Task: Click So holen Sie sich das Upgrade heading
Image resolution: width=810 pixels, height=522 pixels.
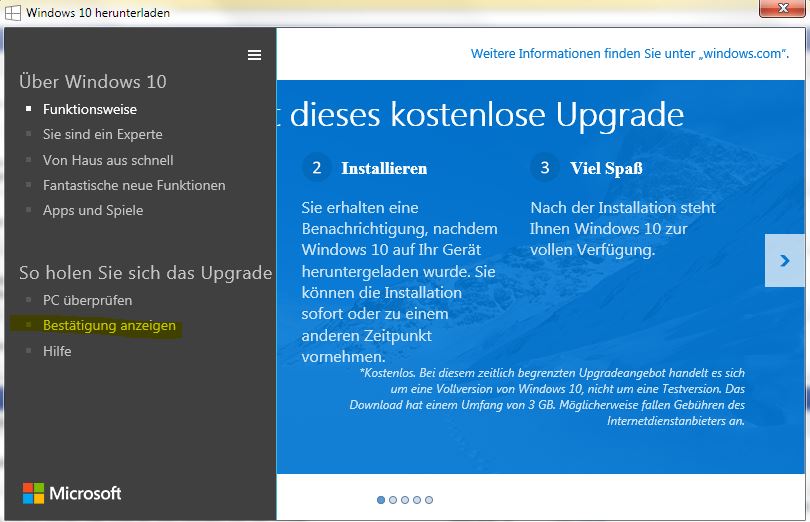Action: tap(146, 273)
